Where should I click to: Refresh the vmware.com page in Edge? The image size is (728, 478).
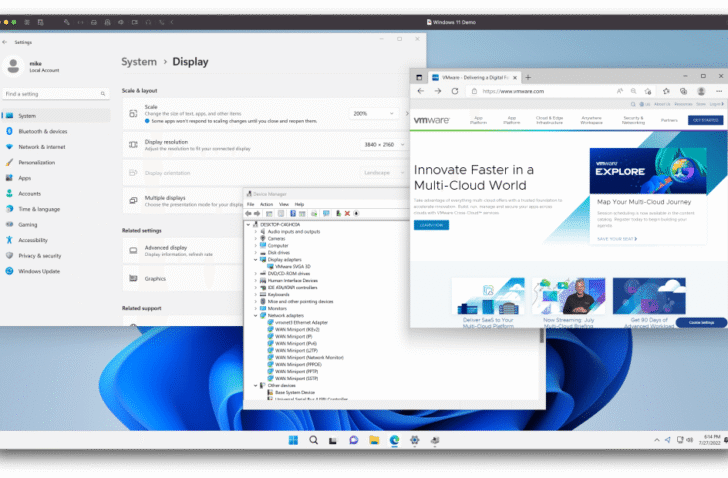[x=455, y=91]
